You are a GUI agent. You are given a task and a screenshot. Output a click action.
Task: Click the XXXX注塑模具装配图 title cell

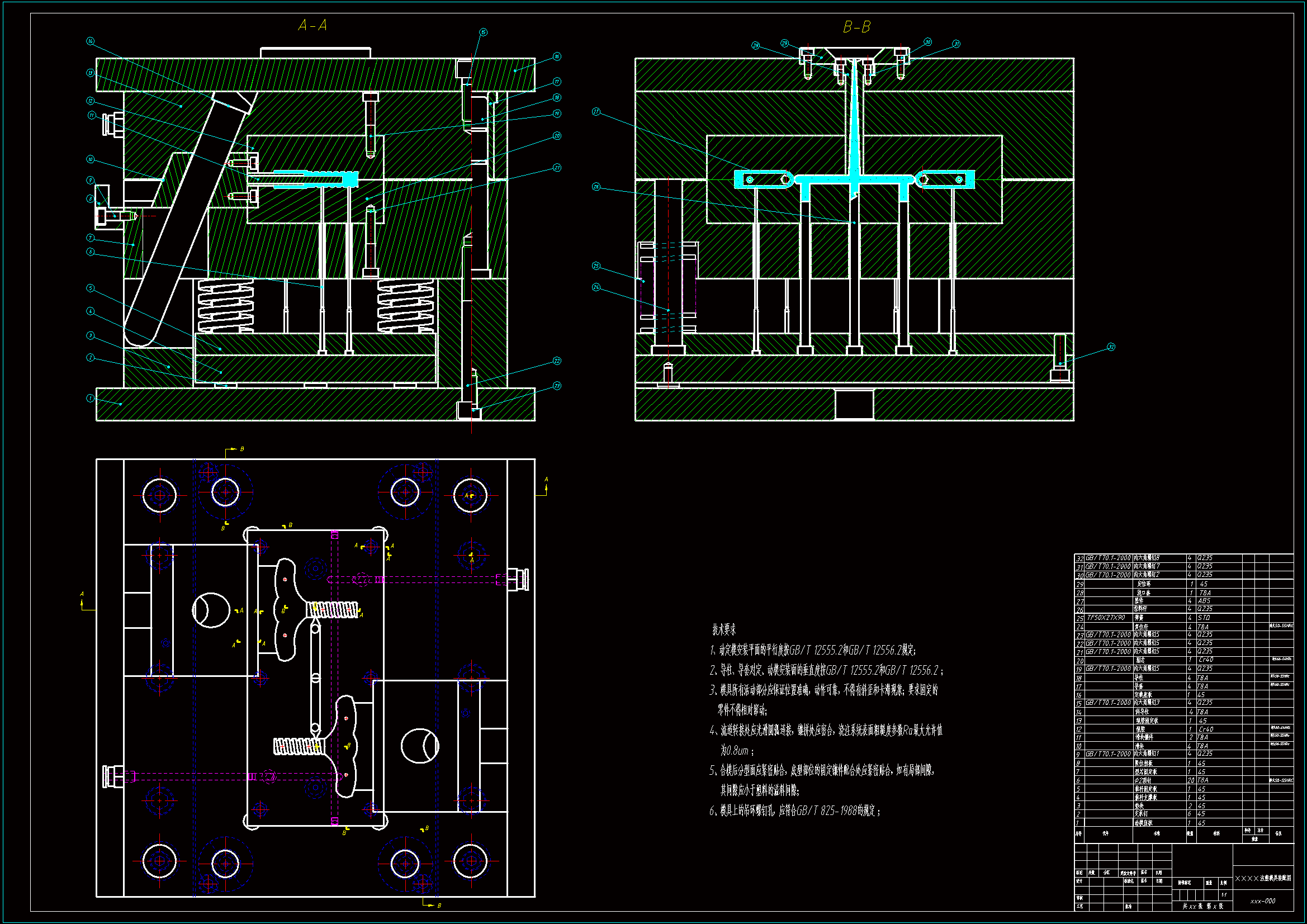1263,879
